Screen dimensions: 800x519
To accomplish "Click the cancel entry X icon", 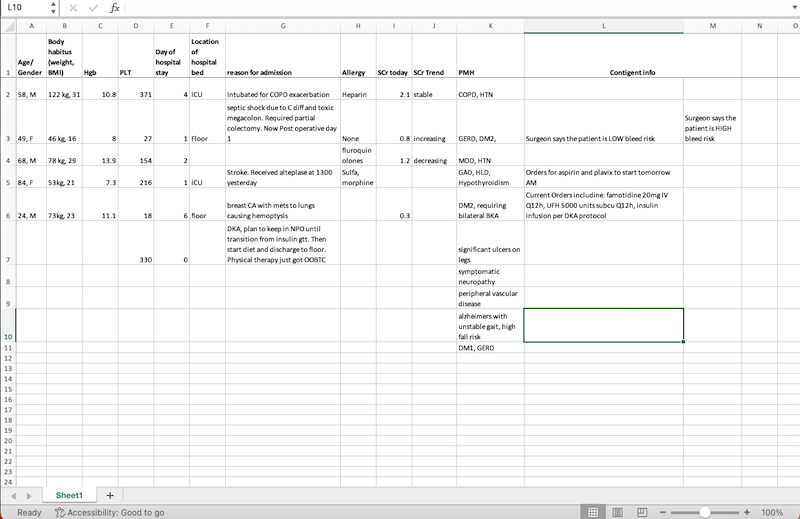I will [73, 8].
